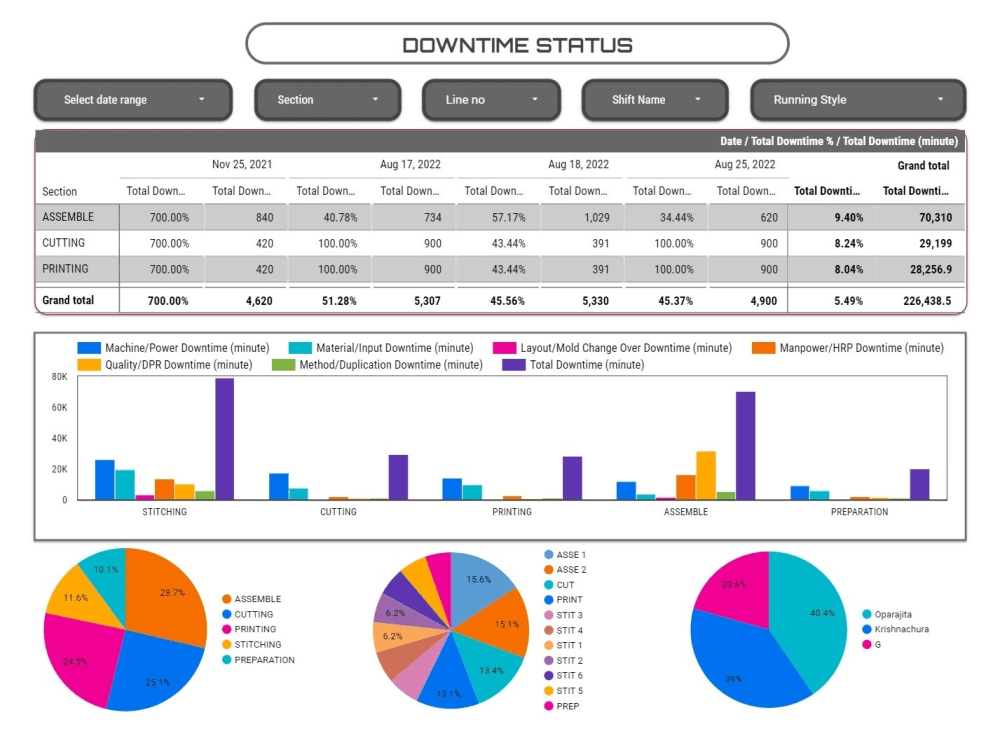Click the Nov 25, 2021 column header
Viewport: 1000px width, 750px height.
242,165
